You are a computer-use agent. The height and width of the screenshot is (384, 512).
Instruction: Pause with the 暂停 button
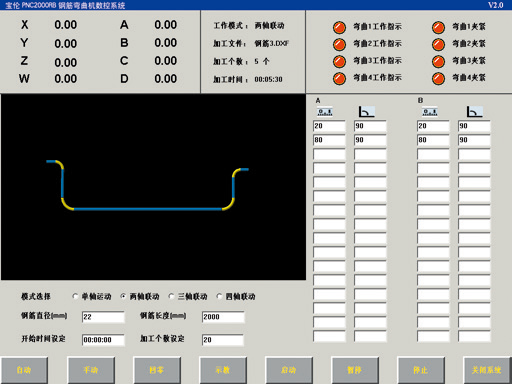coord(355,370)
